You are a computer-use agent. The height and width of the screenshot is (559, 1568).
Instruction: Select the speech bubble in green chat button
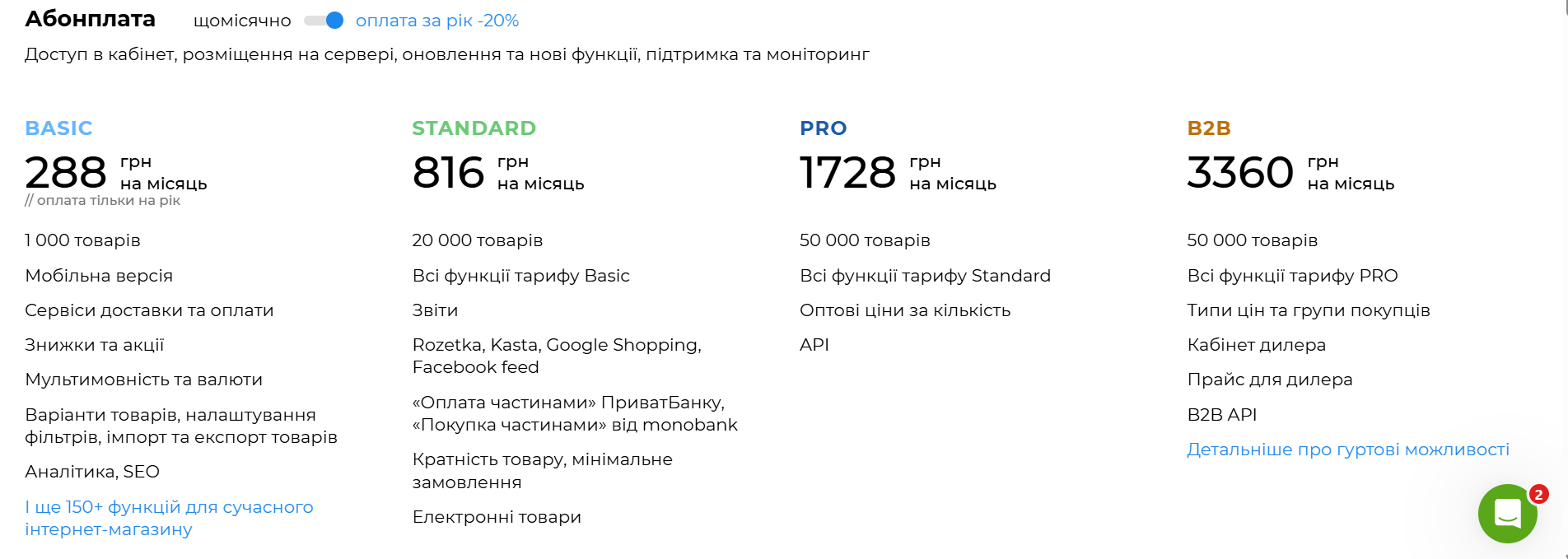click(x=1508, y=514)
